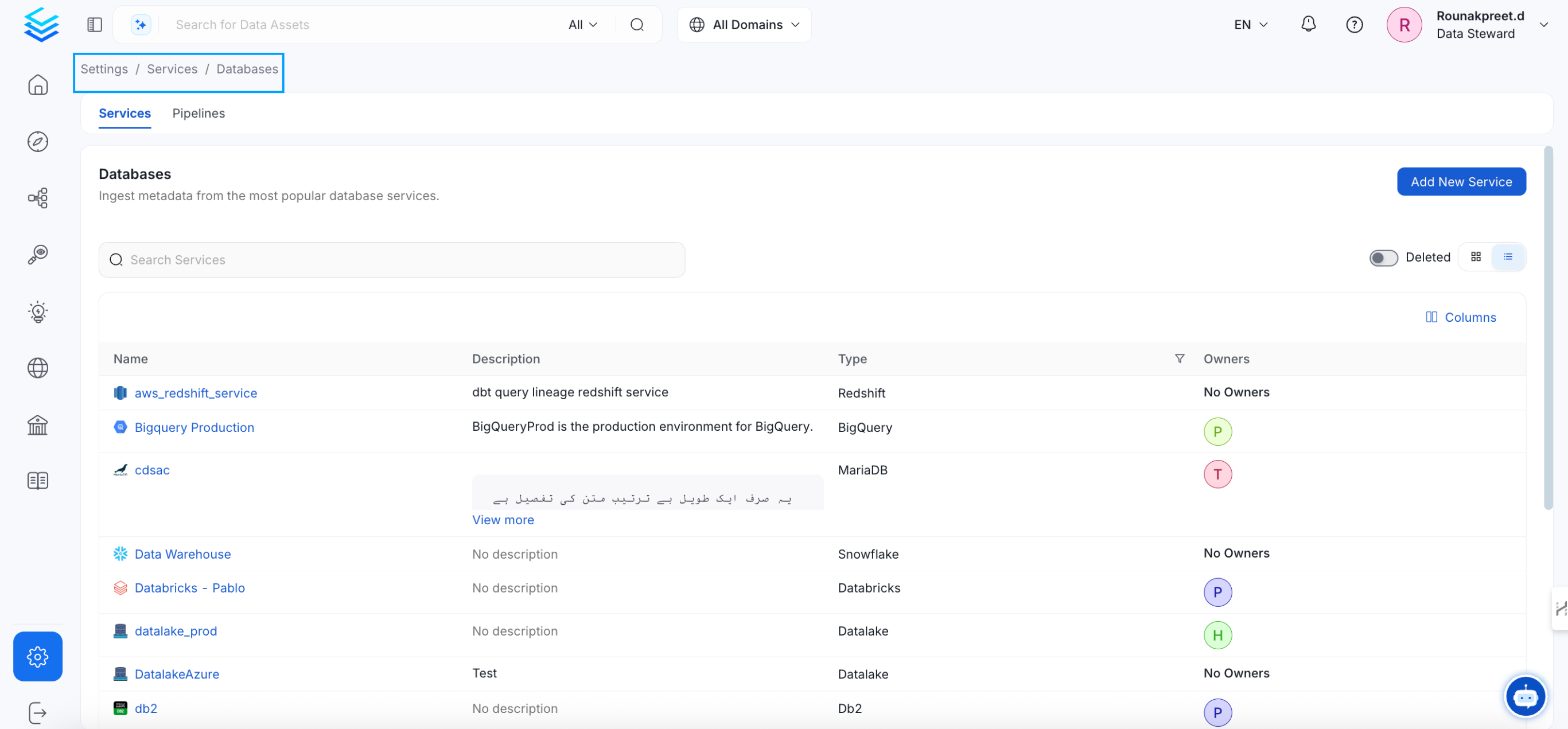Open the aws_redshift_service link
1568x729 pixels.
point(196,393)
